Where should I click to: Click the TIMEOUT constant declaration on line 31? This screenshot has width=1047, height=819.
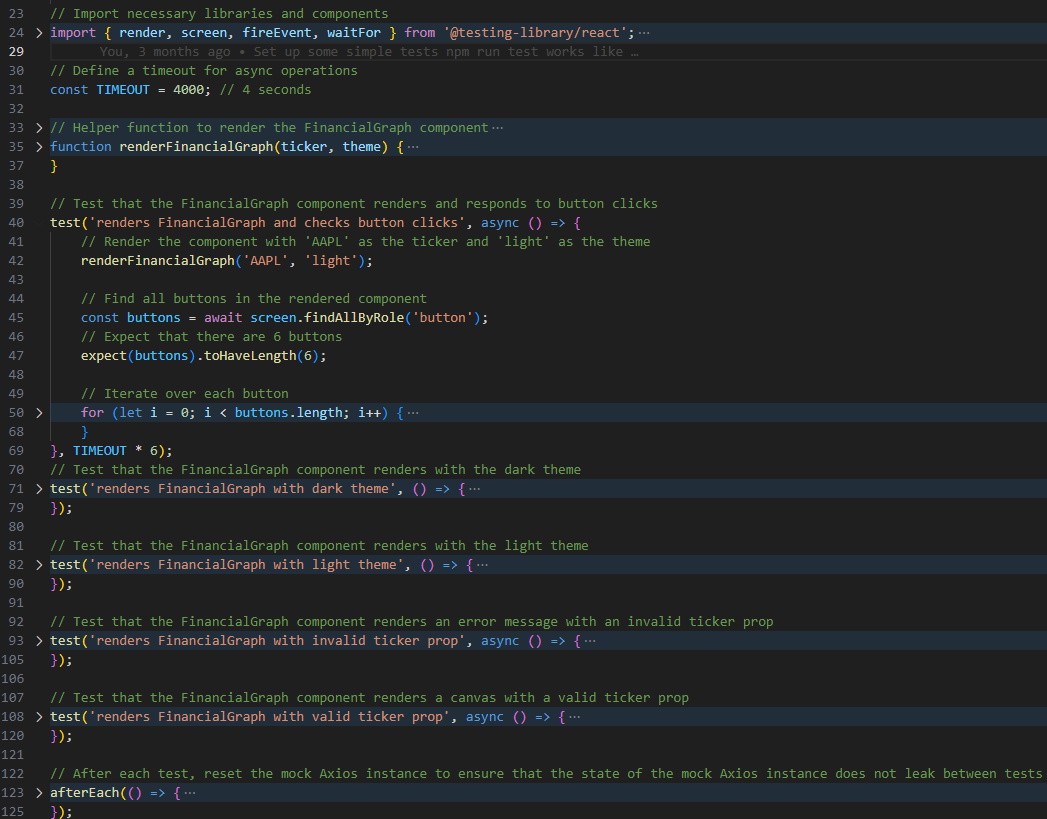pyautogui.click(x=123, y=90)
